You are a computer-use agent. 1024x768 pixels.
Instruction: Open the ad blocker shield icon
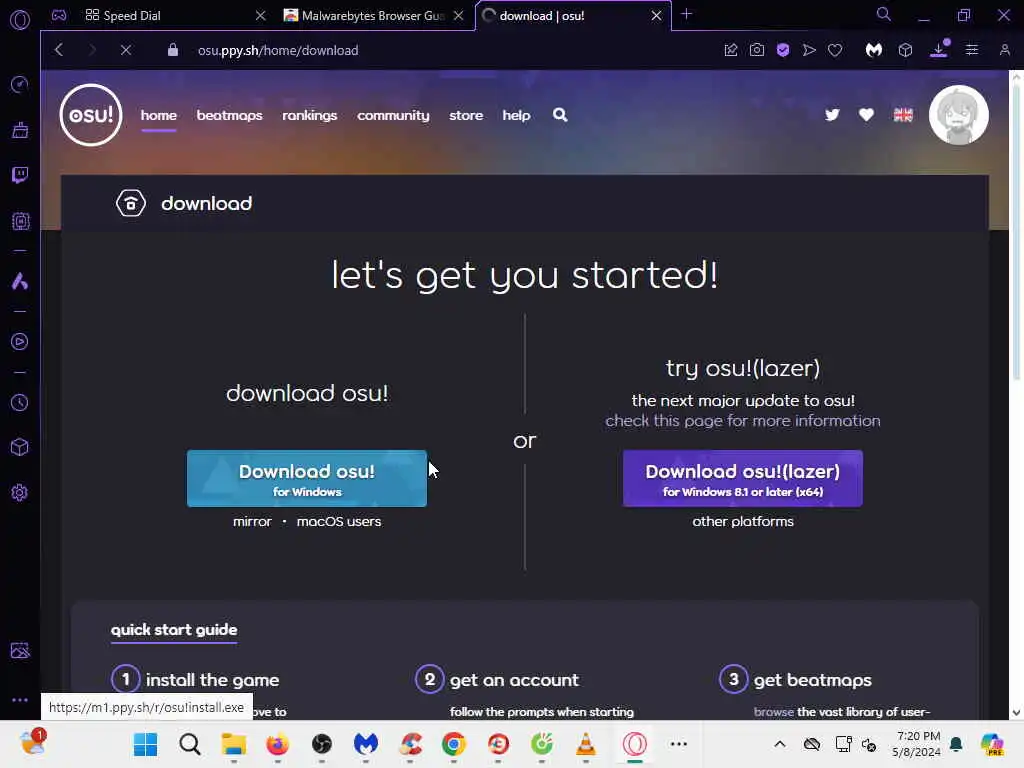pos(783,50)
